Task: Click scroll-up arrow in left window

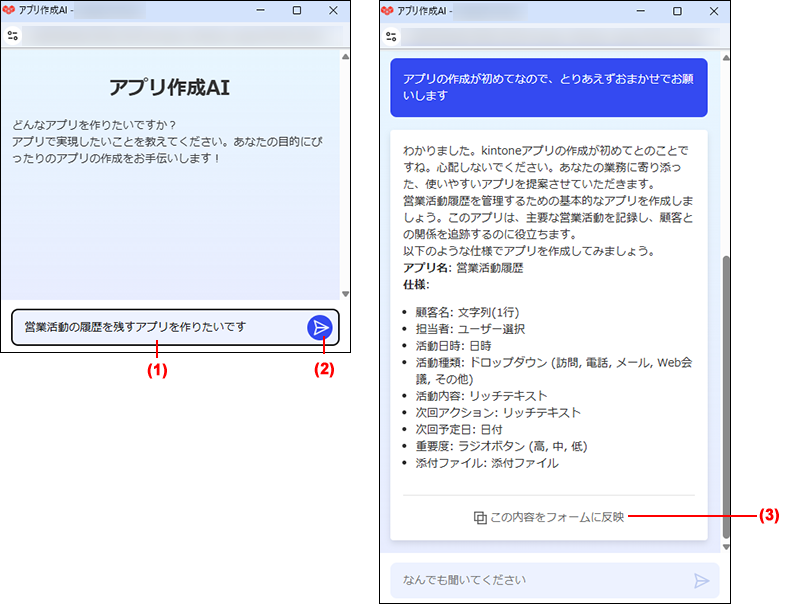Action: (x=345, y=57)
